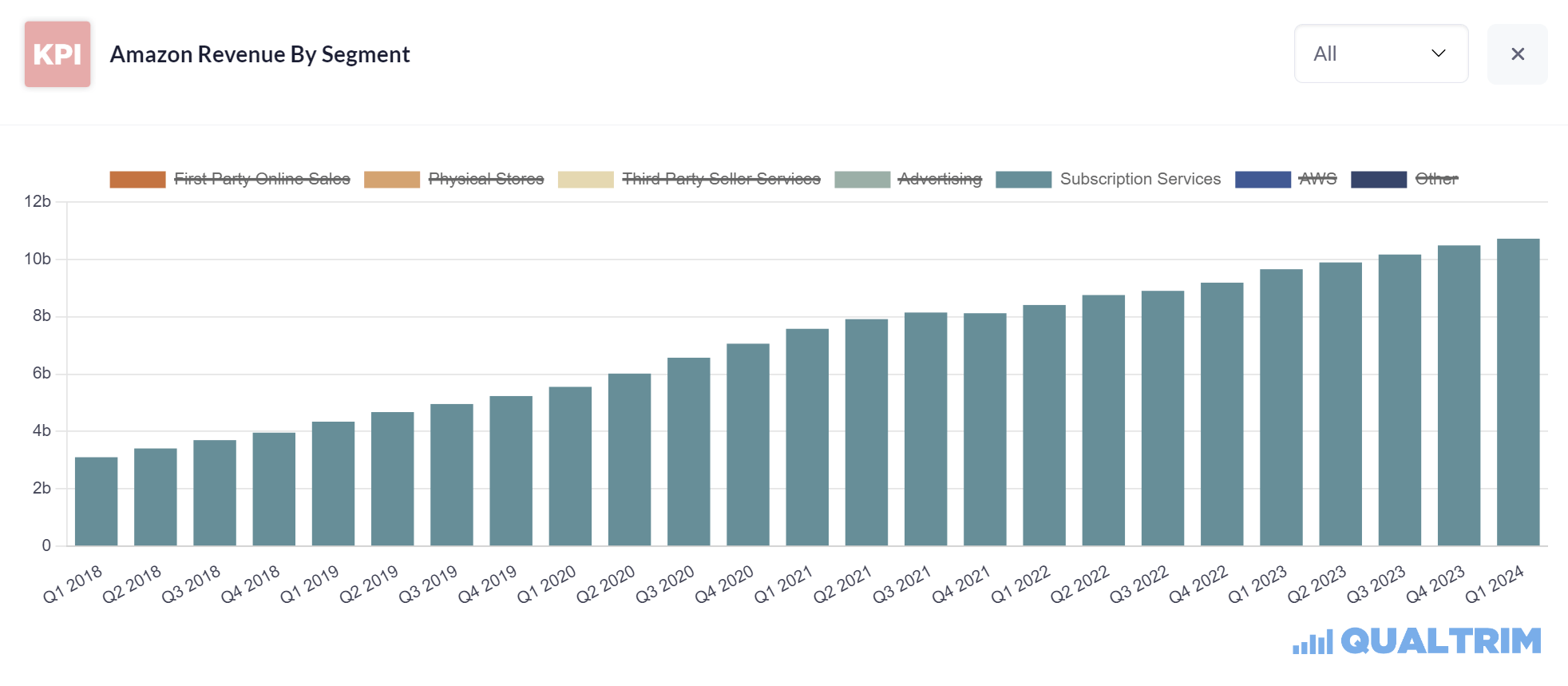Click the 12b y-axis label
Screen dimensions: 1568x686
click(x=38, y=201)
